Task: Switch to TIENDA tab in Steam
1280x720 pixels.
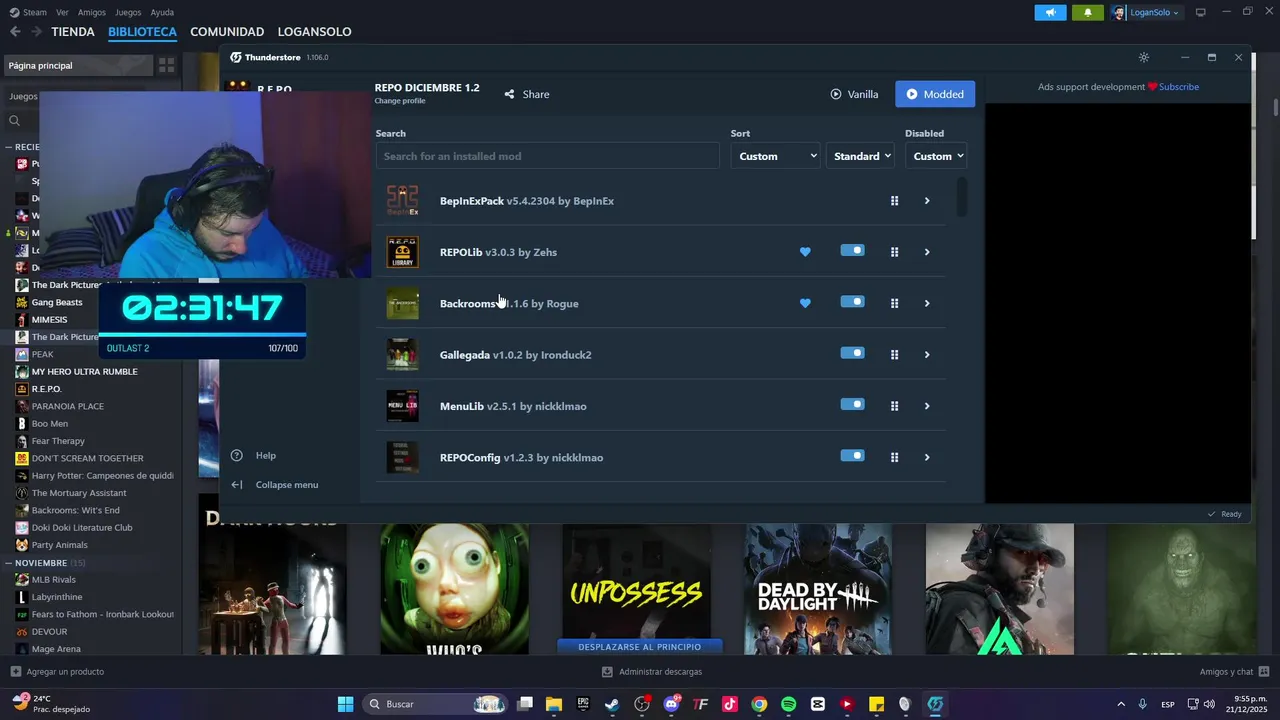Action: click(x=73, y=32)
